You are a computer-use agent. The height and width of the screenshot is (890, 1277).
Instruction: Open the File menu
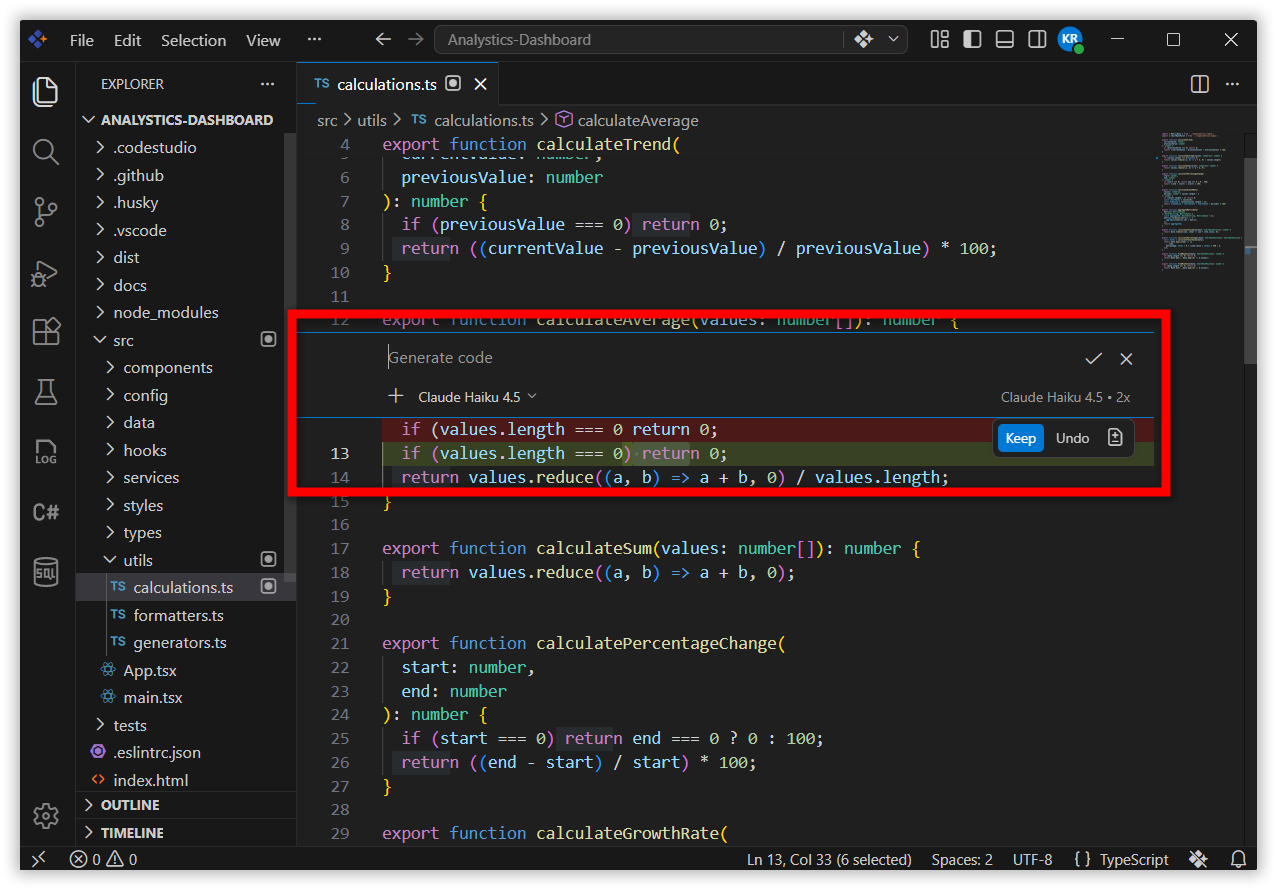(x=81, y=40)
